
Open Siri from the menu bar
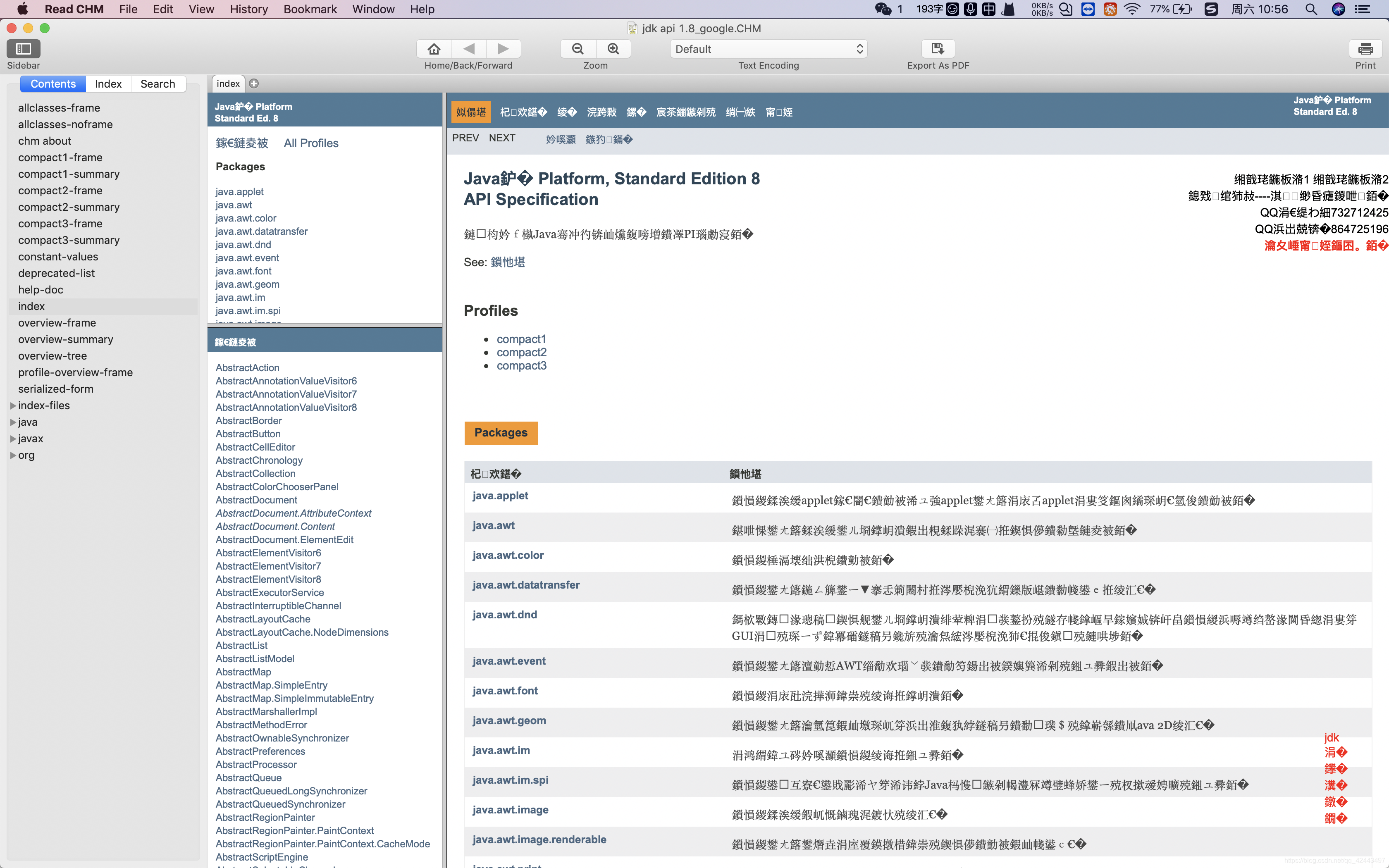point(1339,9)
